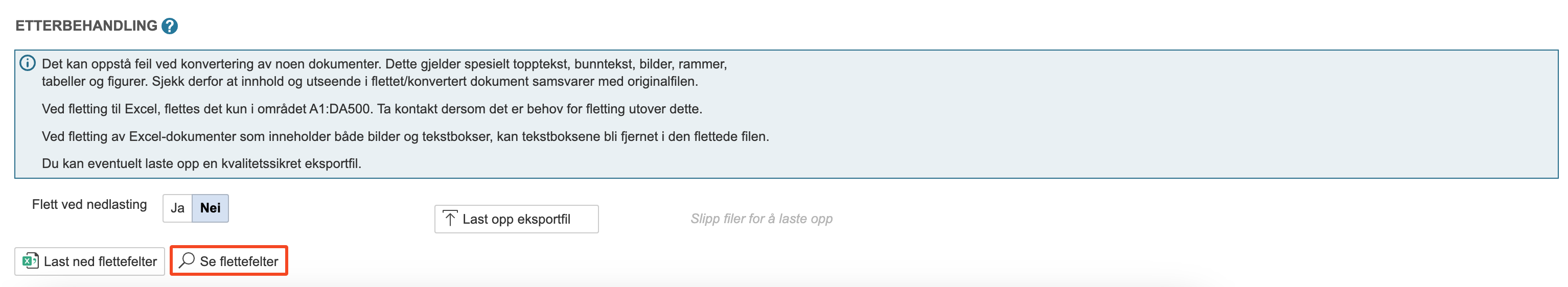Screen dimensions: 1568x287
Task: Click the info icon in the notice box
Action: coord(28,63)
